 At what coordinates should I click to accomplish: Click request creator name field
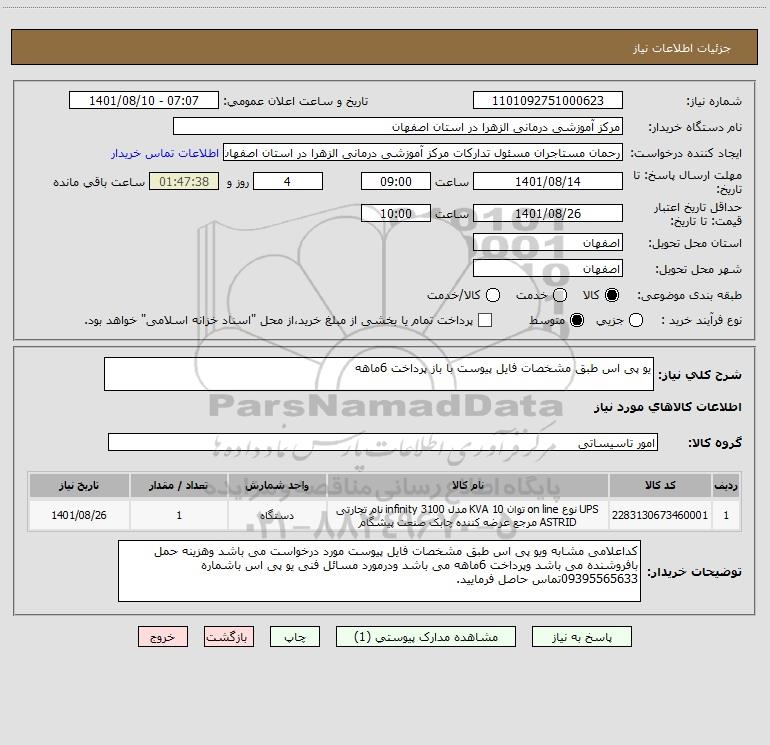point(423,153)
